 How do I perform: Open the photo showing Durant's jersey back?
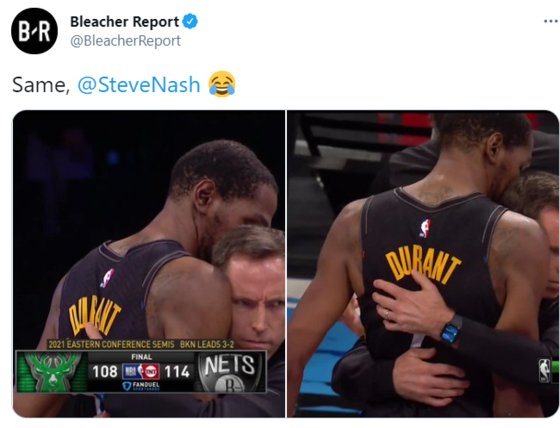(423, 263)
